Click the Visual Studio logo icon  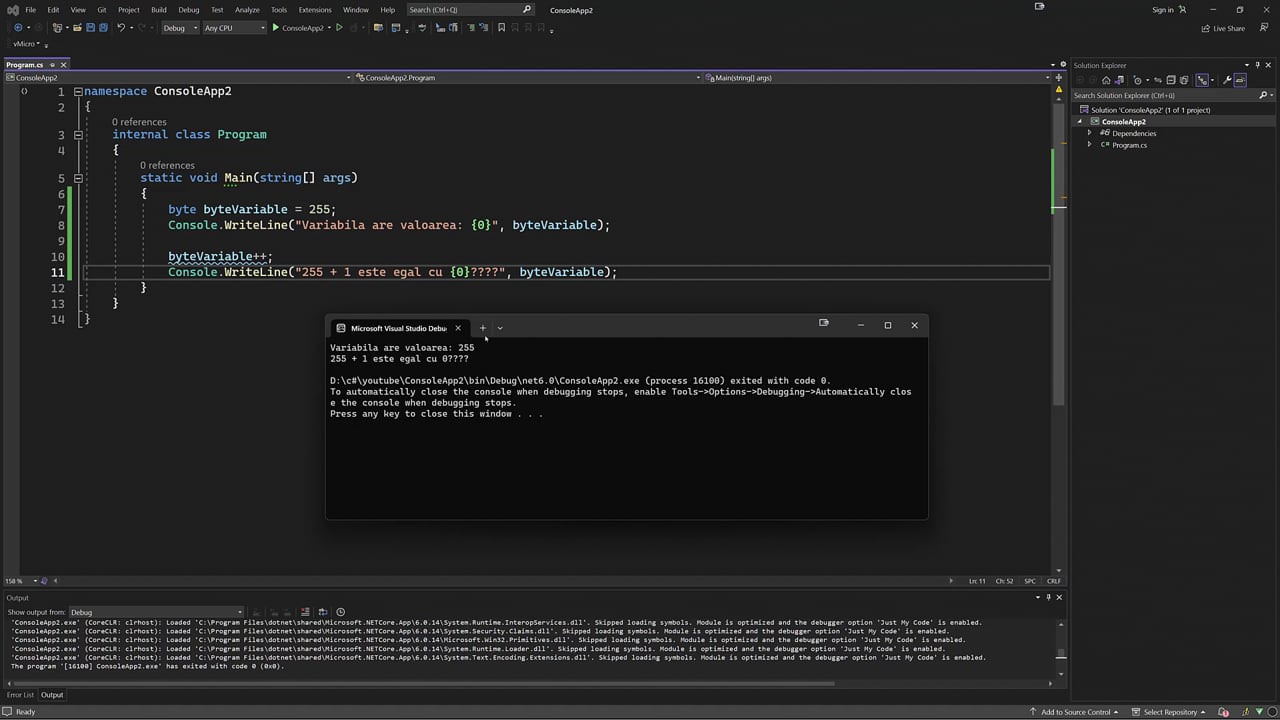click(x=13, y=10)
